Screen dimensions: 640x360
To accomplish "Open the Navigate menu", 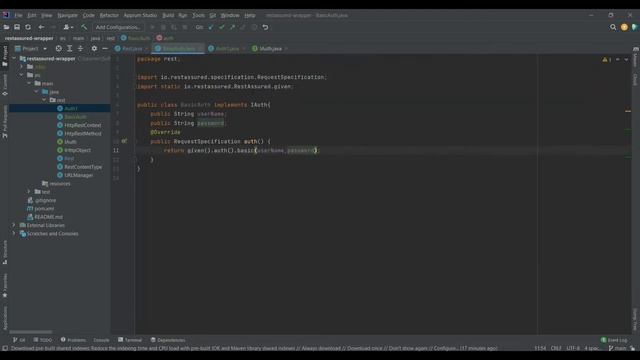I will point(67,15).
